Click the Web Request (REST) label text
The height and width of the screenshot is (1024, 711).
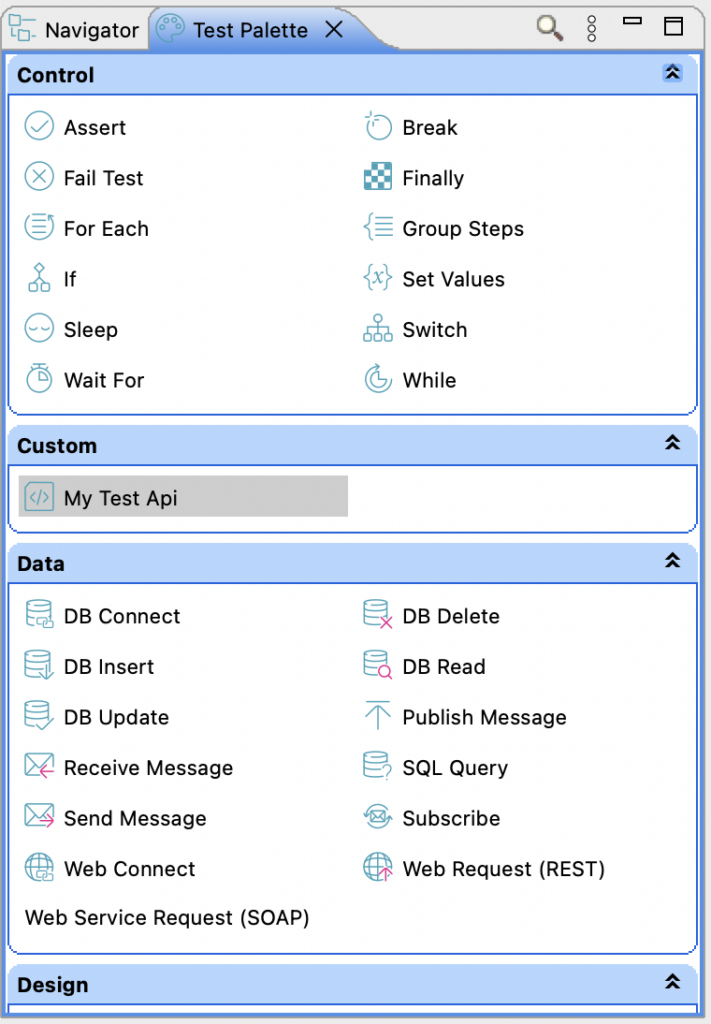[x=503, y=869]
